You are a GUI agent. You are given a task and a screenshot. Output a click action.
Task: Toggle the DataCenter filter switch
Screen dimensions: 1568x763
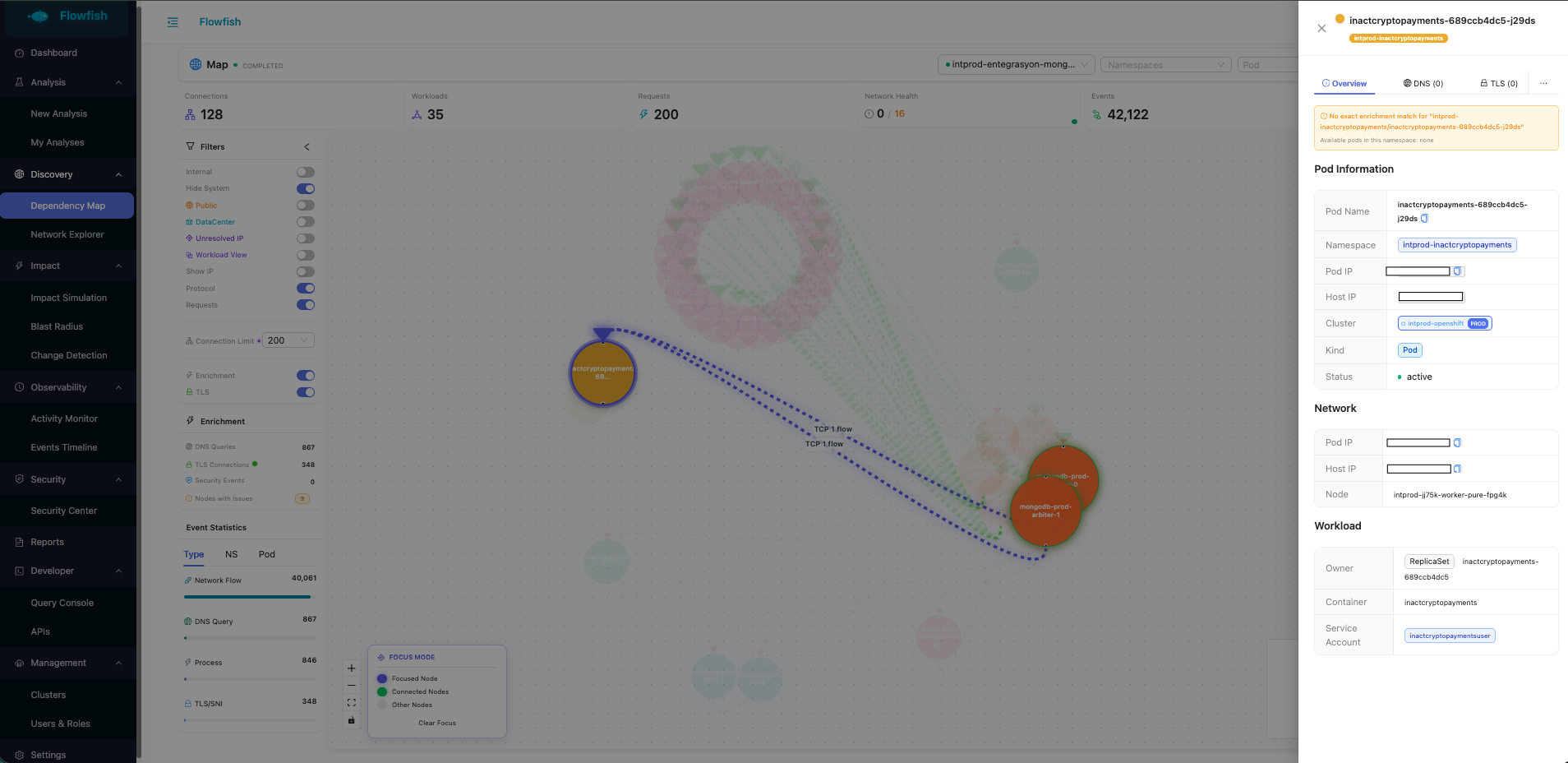pyautogui.click(x=306, y=222)
